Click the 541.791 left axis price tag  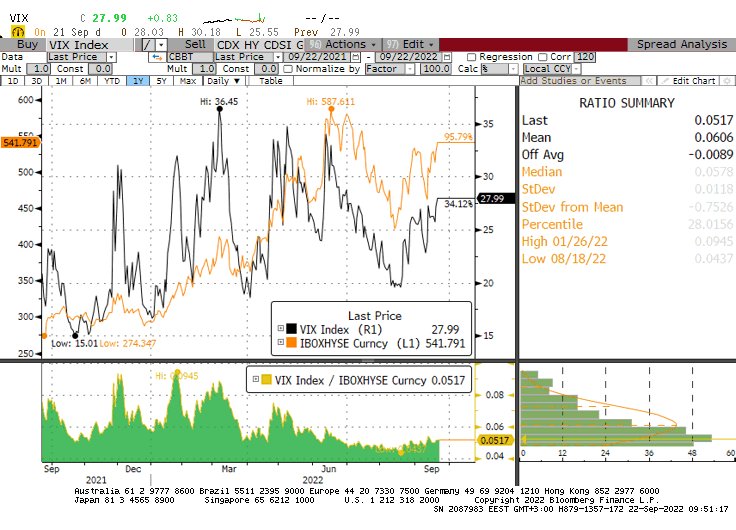(20, 142)
